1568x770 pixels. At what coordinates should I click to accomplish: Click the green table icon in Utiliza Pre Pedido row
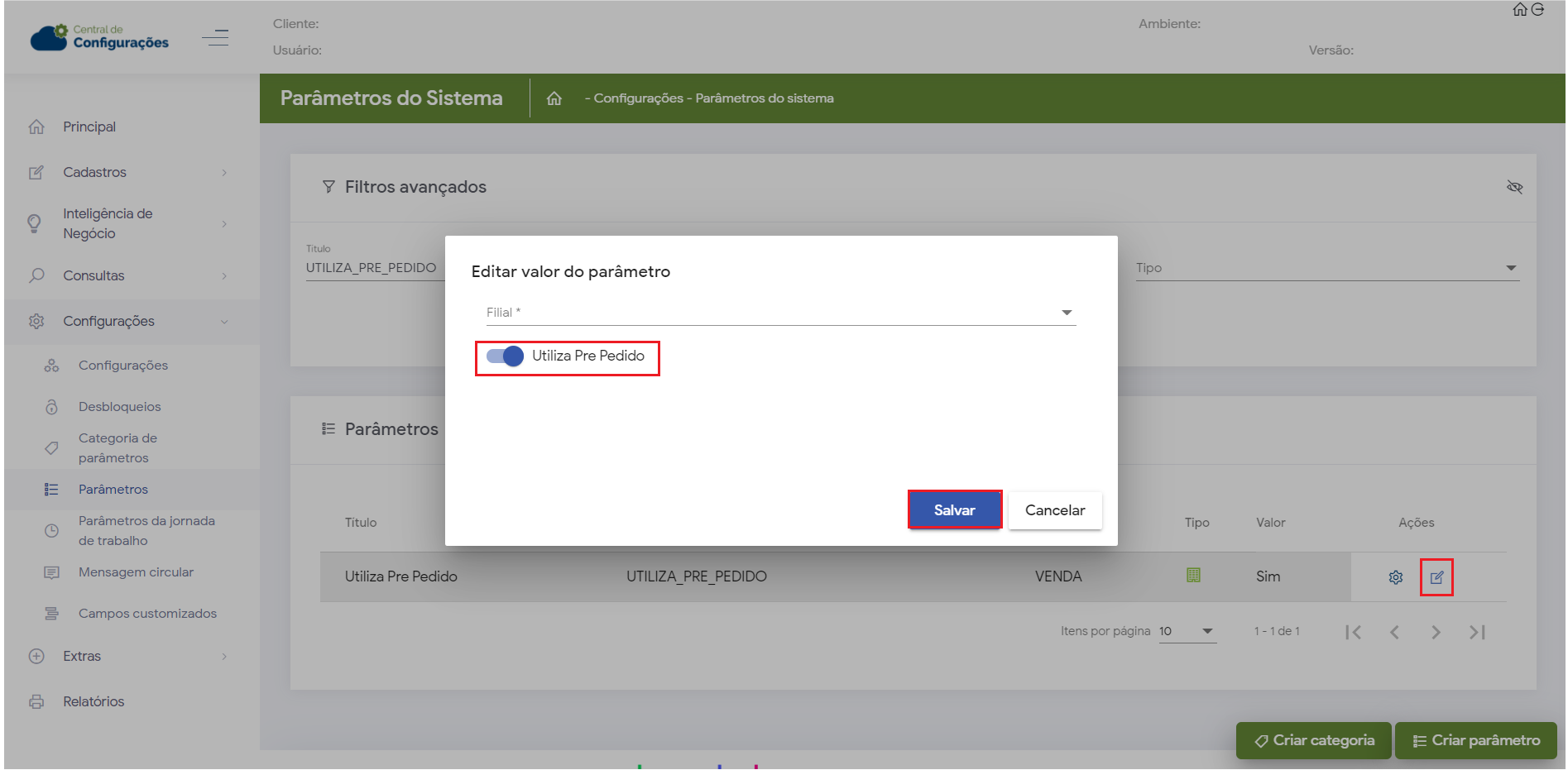(1193, 575)
